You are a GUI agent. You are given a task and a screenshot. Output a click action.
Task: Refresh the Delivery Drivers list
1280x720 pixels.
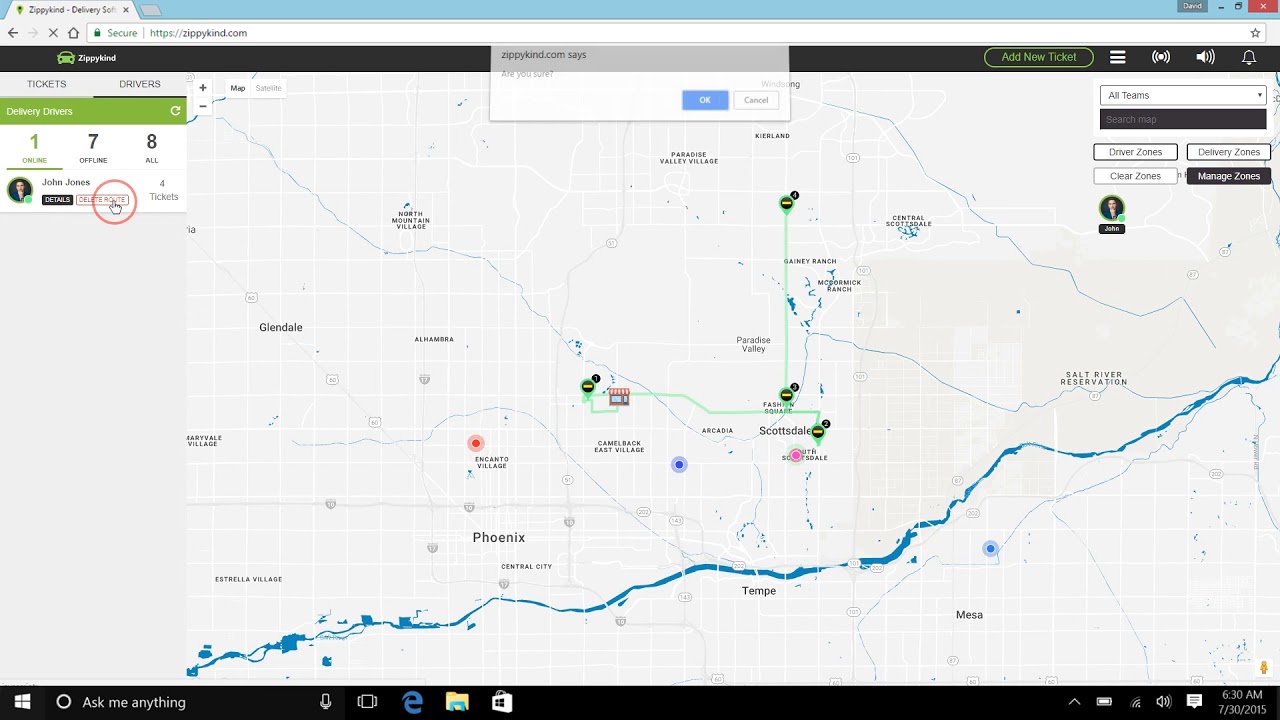[175, 111]
